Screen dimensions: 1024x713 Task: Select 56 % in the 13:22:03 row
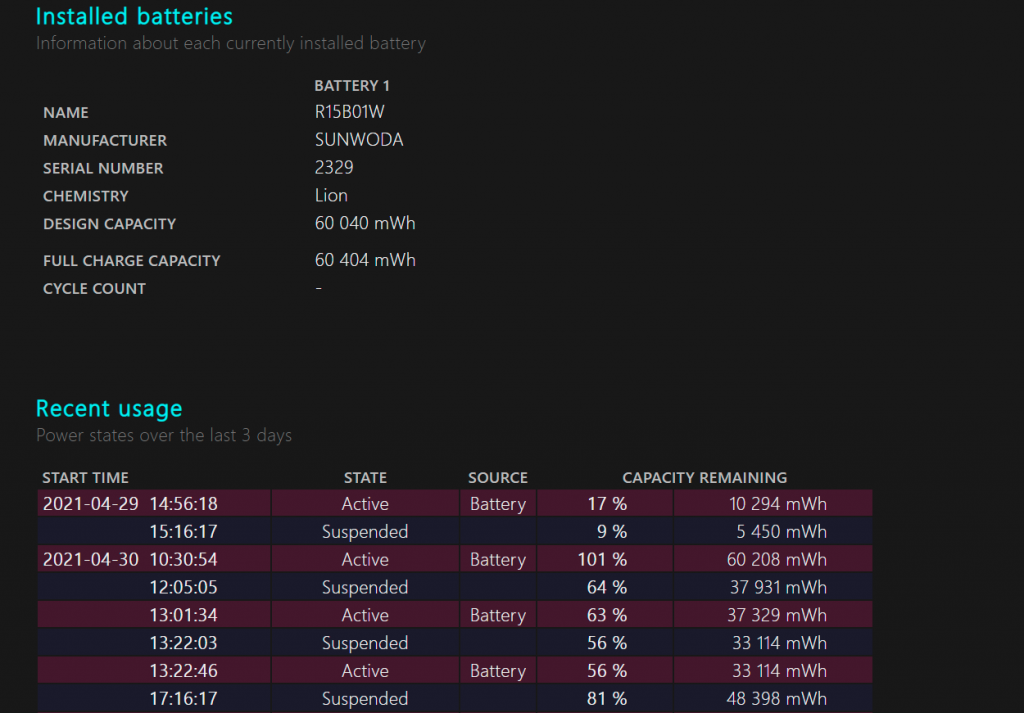tap(607, 643)
